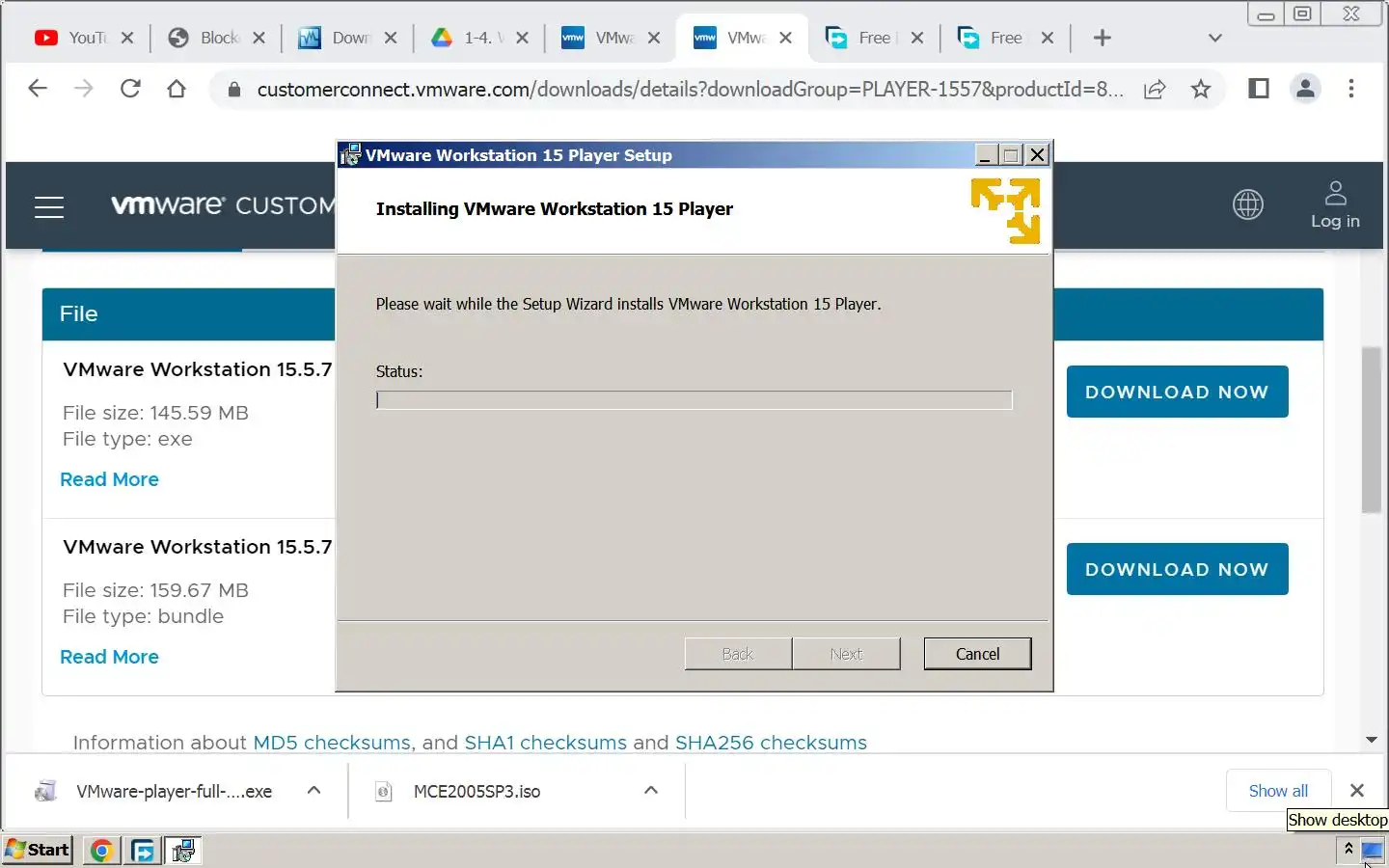Go forward in browser history
This screenshot has height=868, width=1389.
[84, 89]
